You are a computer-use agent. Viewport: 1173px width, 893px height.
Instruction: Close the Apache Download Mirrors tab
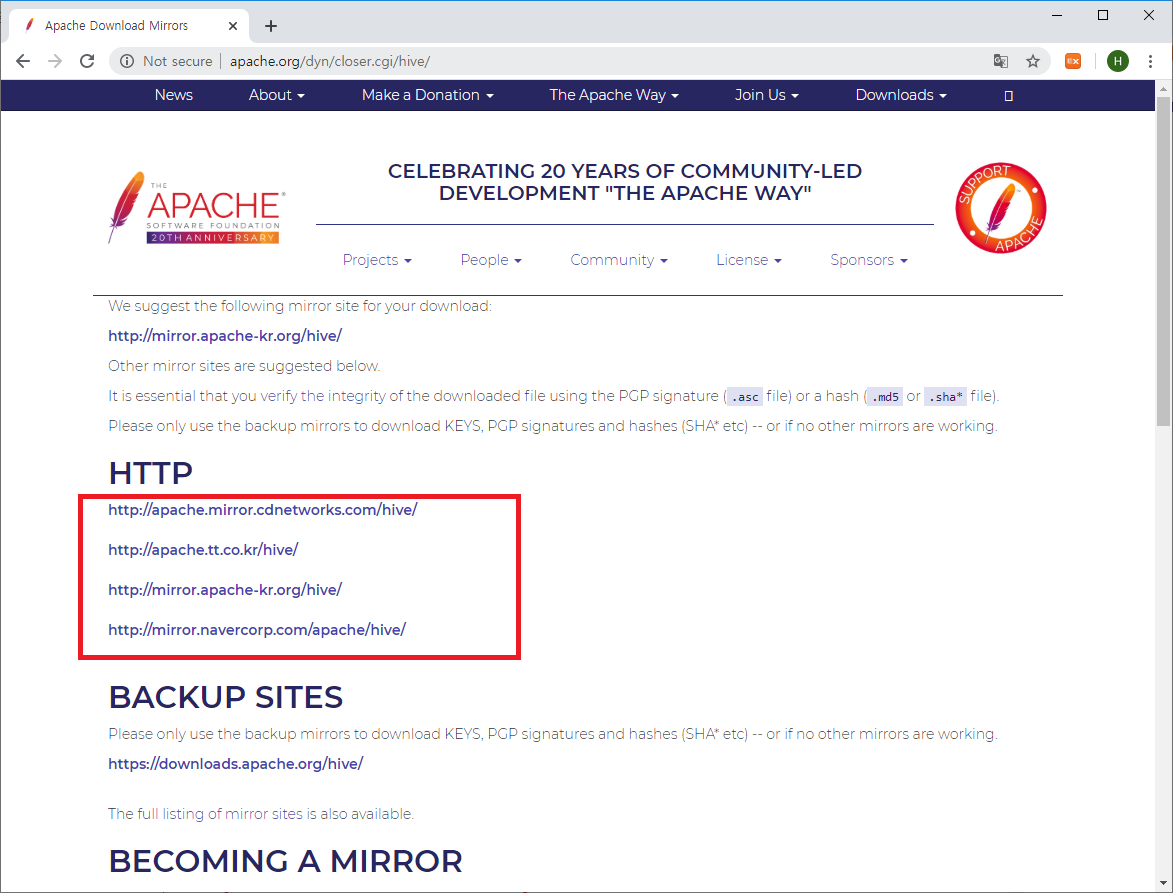tap(233, 25)
